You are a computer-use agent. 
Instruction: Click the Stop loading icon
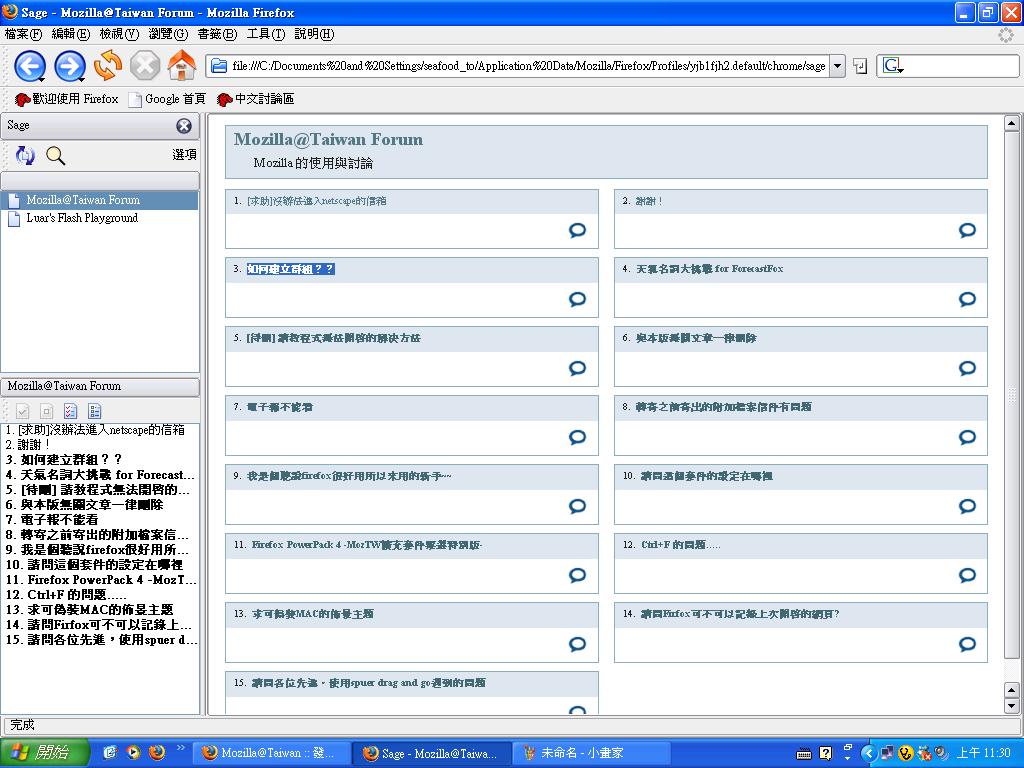tap(145, 66)
